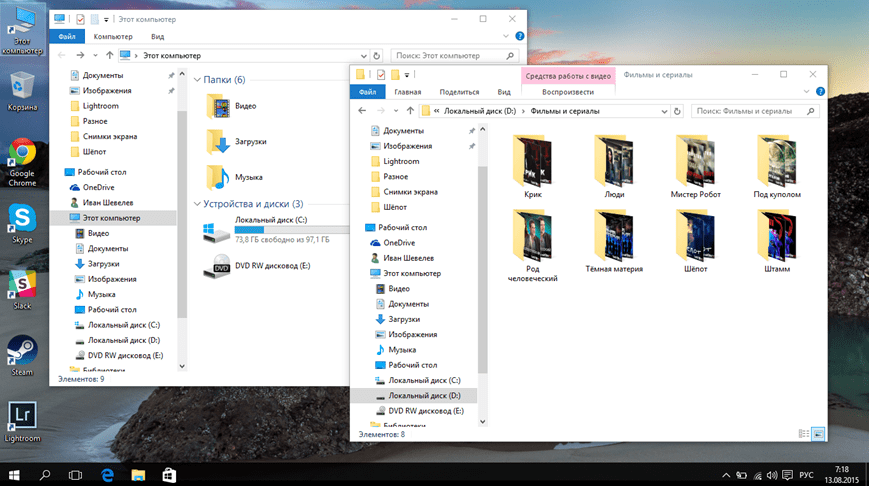Click the Microsoft Edge taskbar icon
Viewport: 869px width, 486px height.
106,474
